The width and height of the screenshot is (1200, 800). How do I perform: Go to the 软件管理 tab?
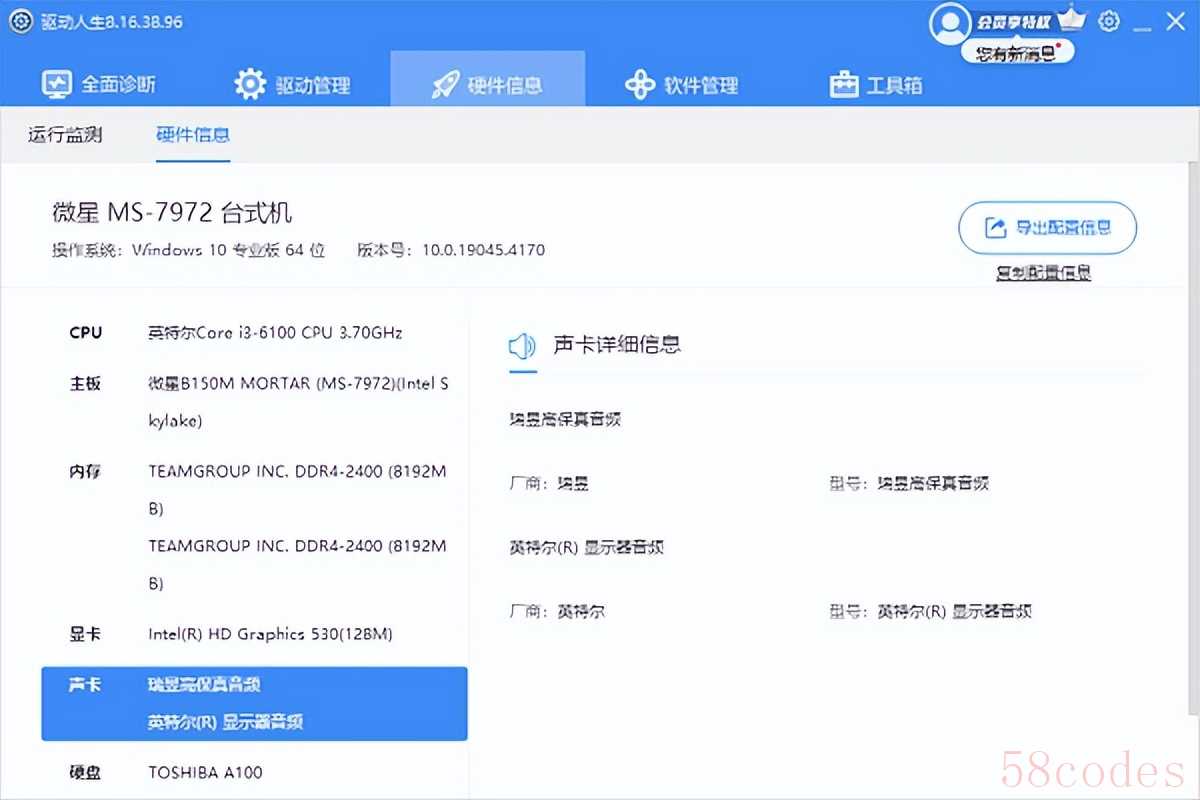(x=681, y=85)
